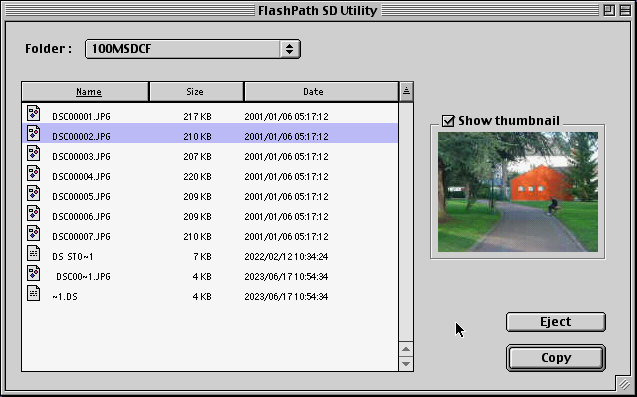Sort files by Name column header
This screenshot has width=637, height=397.
tap(85, 92)
